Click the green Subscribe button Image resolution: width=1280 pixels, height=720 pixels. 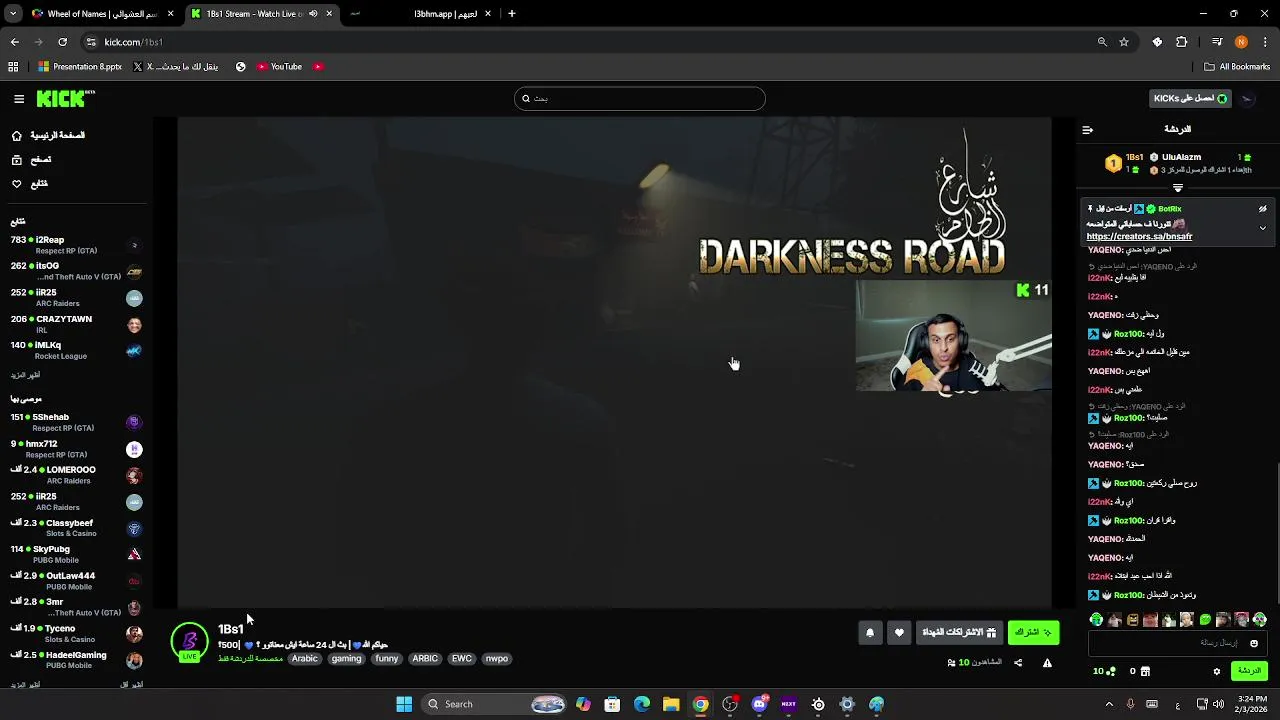coord(1033,632)
